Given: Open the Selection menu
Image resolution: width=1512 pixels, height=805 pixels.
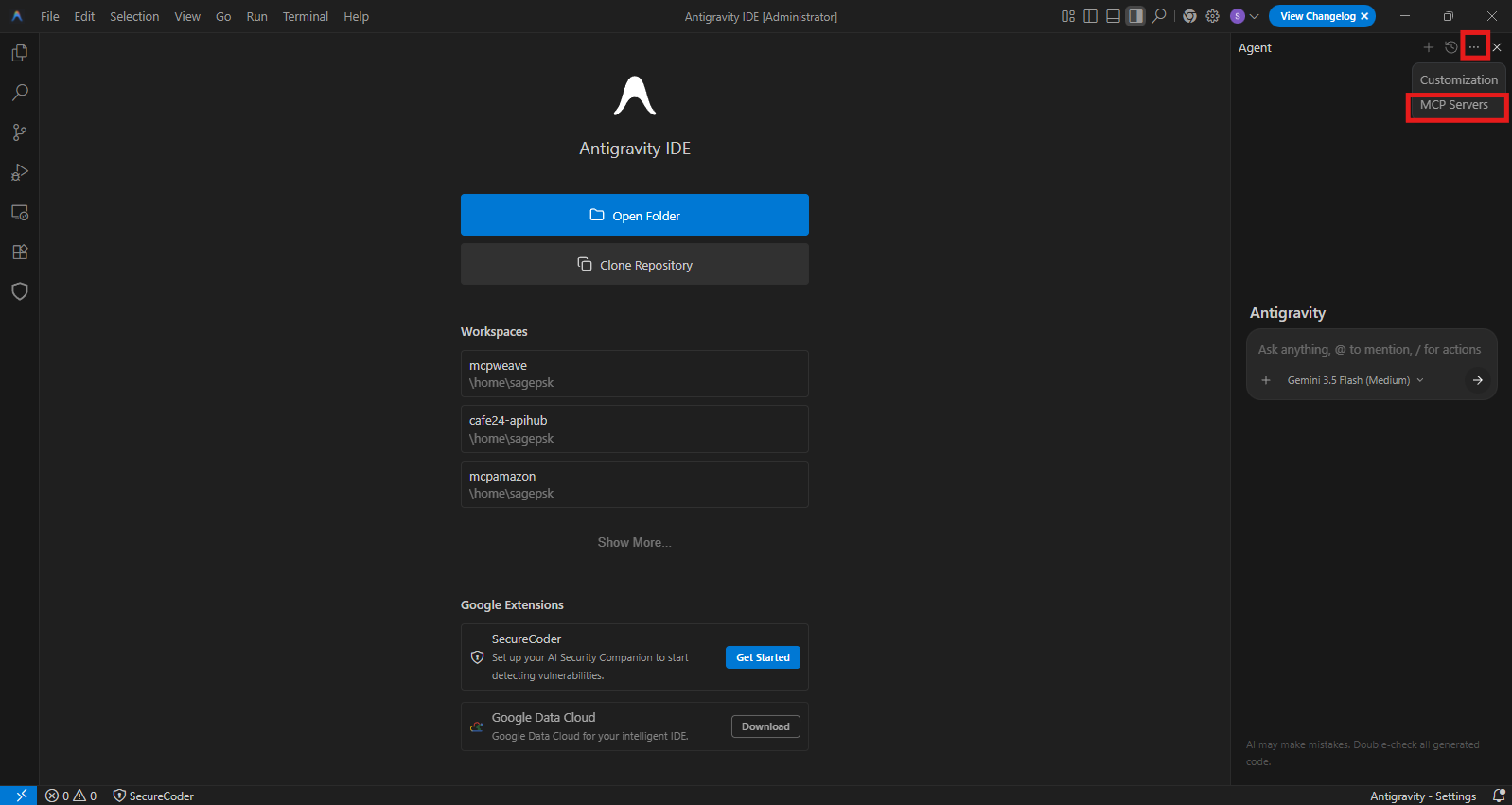Looking at the screenshot, I should pyautogui.click(x=134, y=16).
